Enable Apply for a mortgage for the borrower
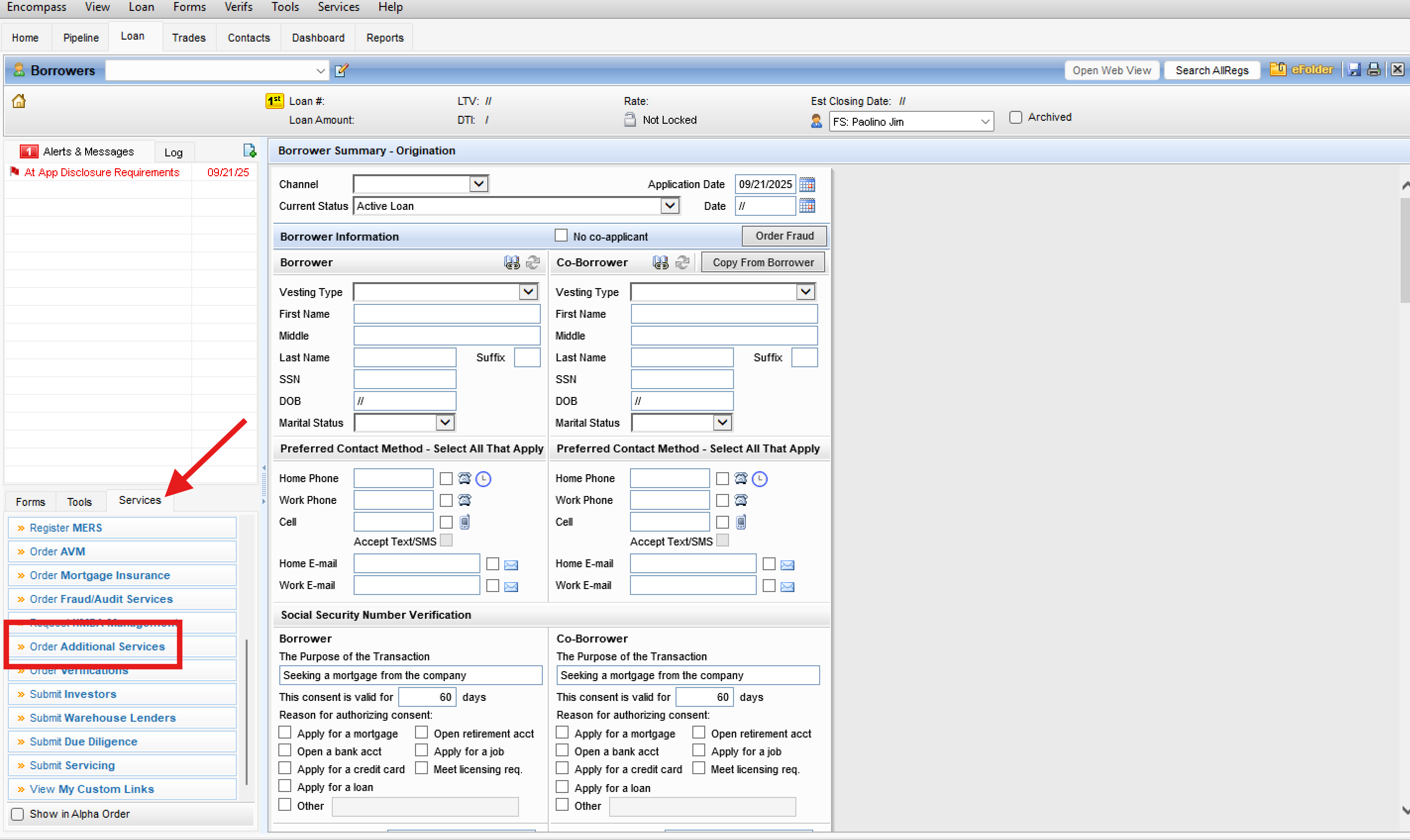This screenshot has height=840, width=1410. 285,733
